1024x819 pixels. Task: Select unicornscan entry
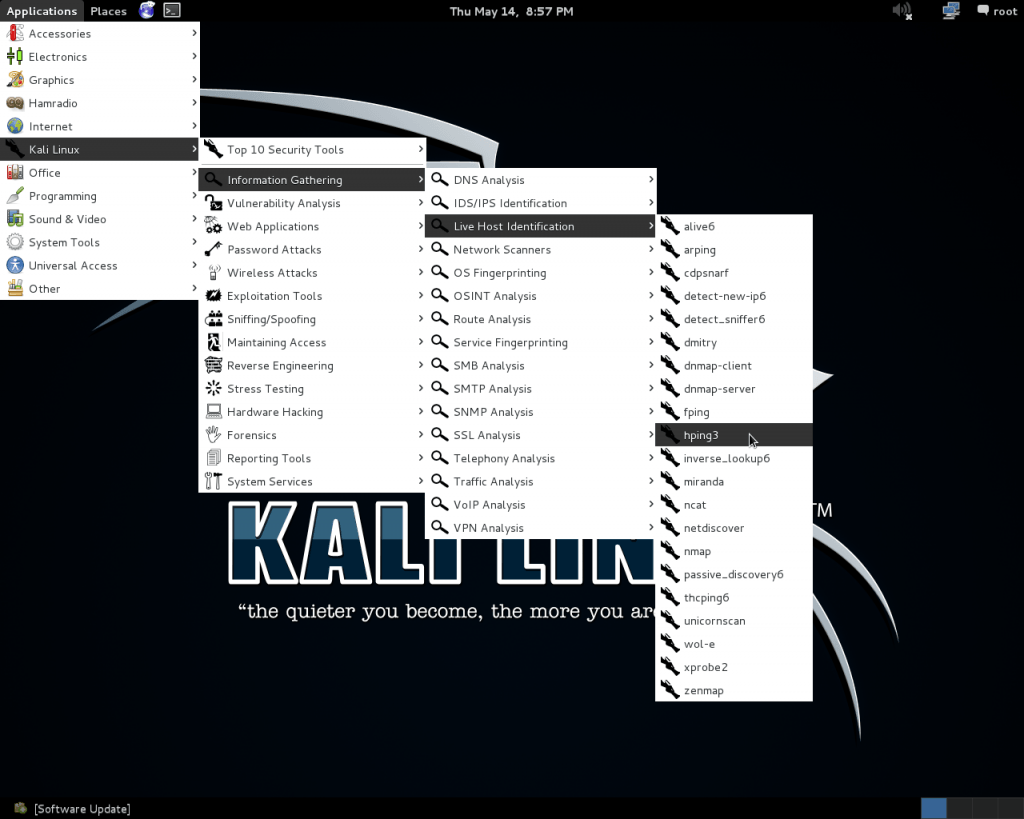click(x=733, y=620)
